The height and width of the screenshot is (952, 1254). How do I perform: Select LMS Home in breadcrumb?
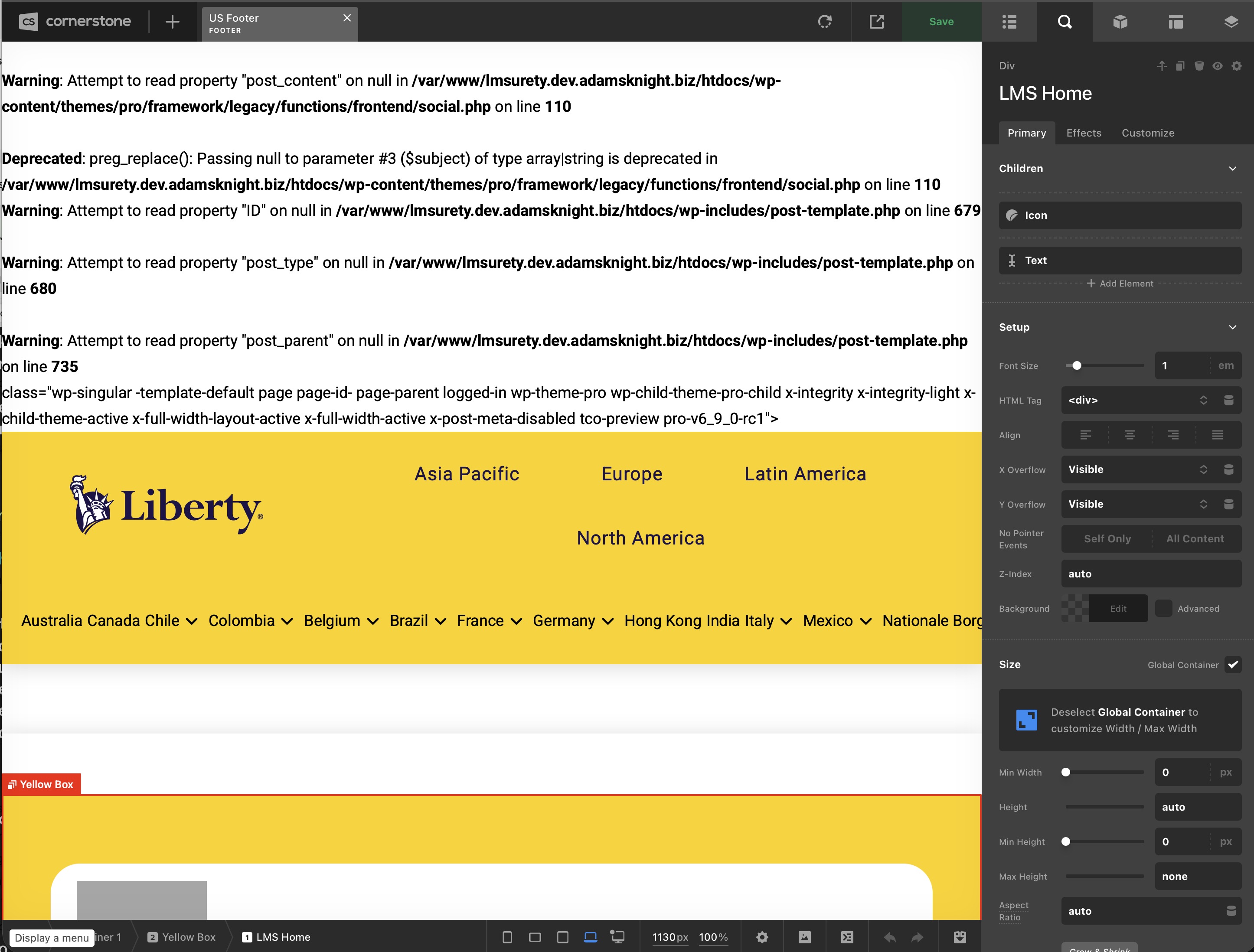click(x=277, y=937)
